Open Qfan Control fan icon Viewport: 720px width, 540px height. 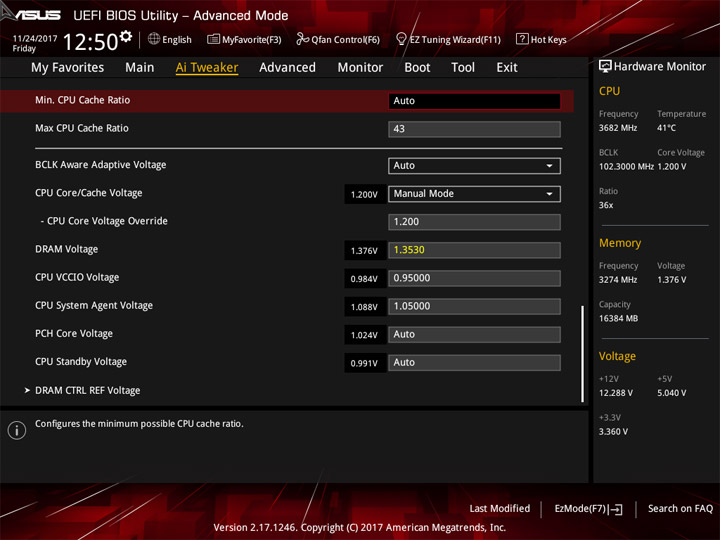click(302, 39)
